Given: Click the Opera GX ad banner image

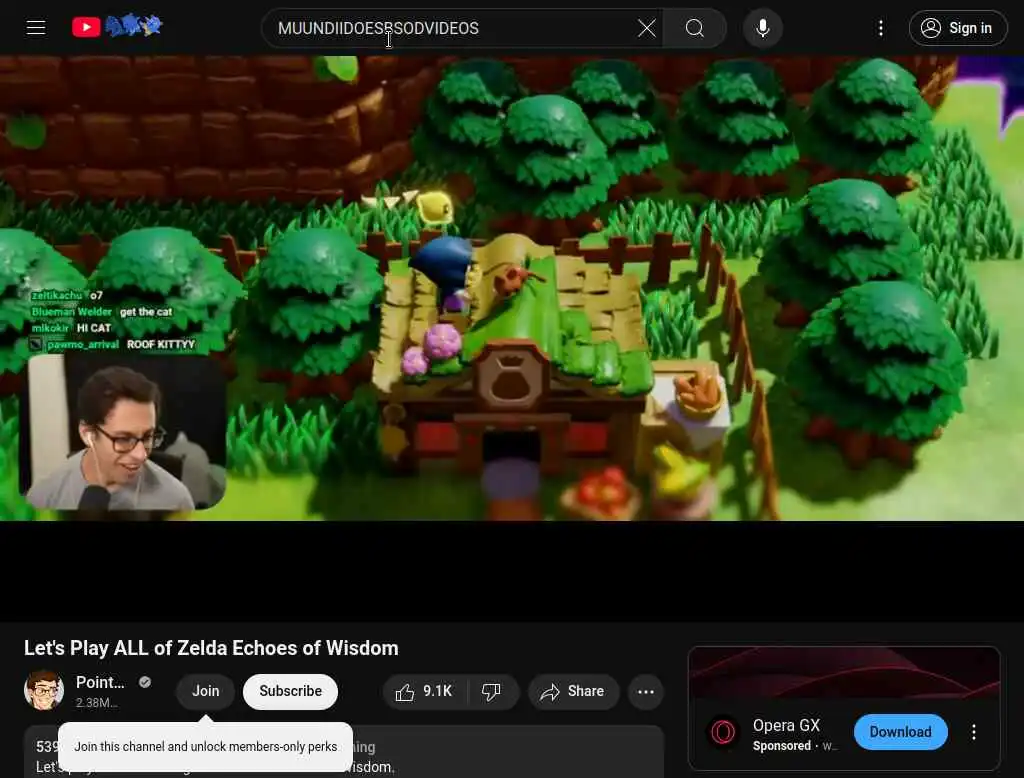Looking at the screenshot, I should [x=844, y=673].
